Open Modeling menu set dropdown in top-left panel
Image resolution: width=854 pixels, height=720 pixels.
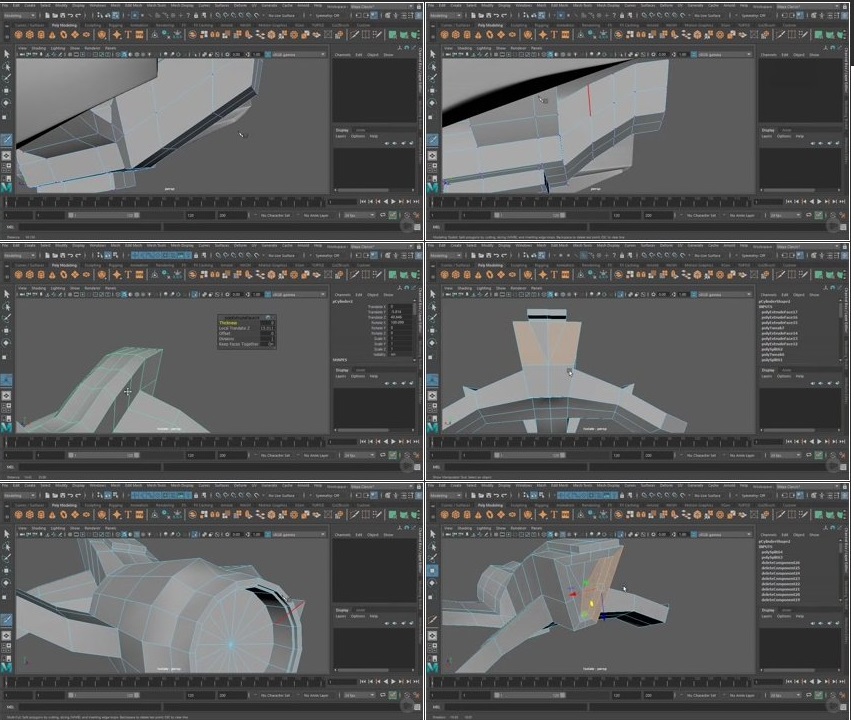click(x=19, y=15)
